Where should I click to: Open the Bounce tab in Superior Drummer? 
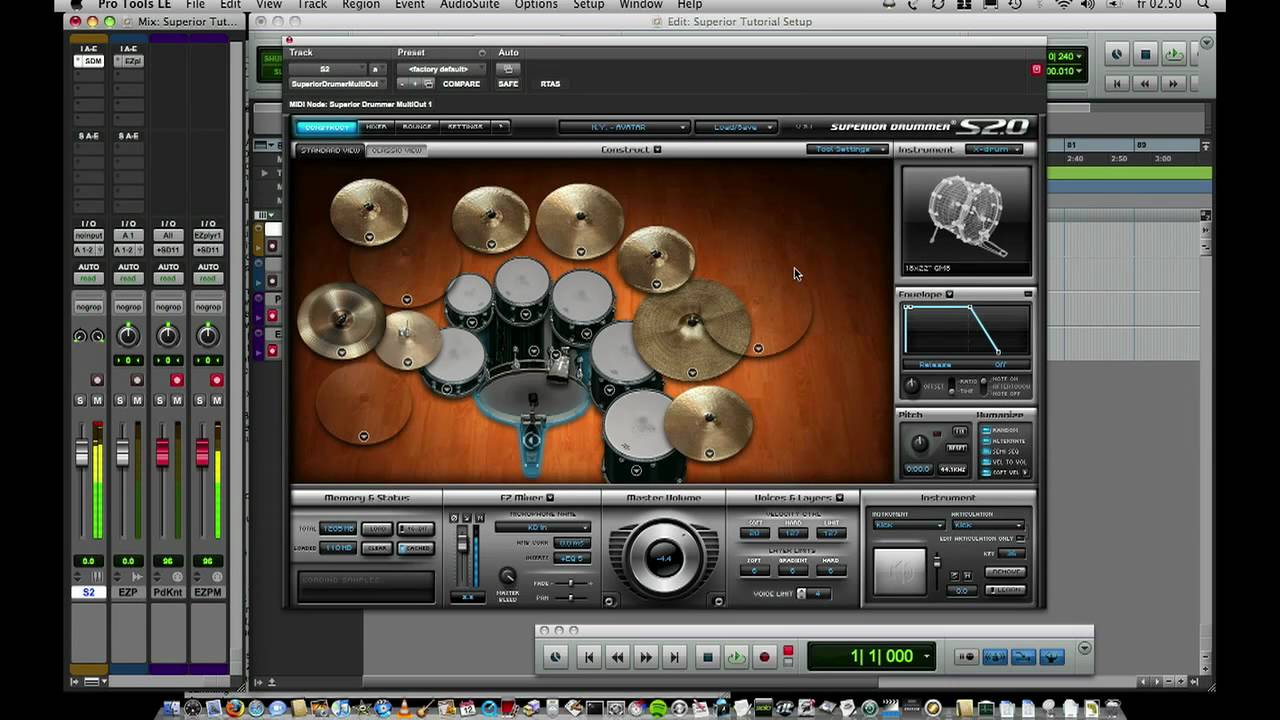(417, 127)
